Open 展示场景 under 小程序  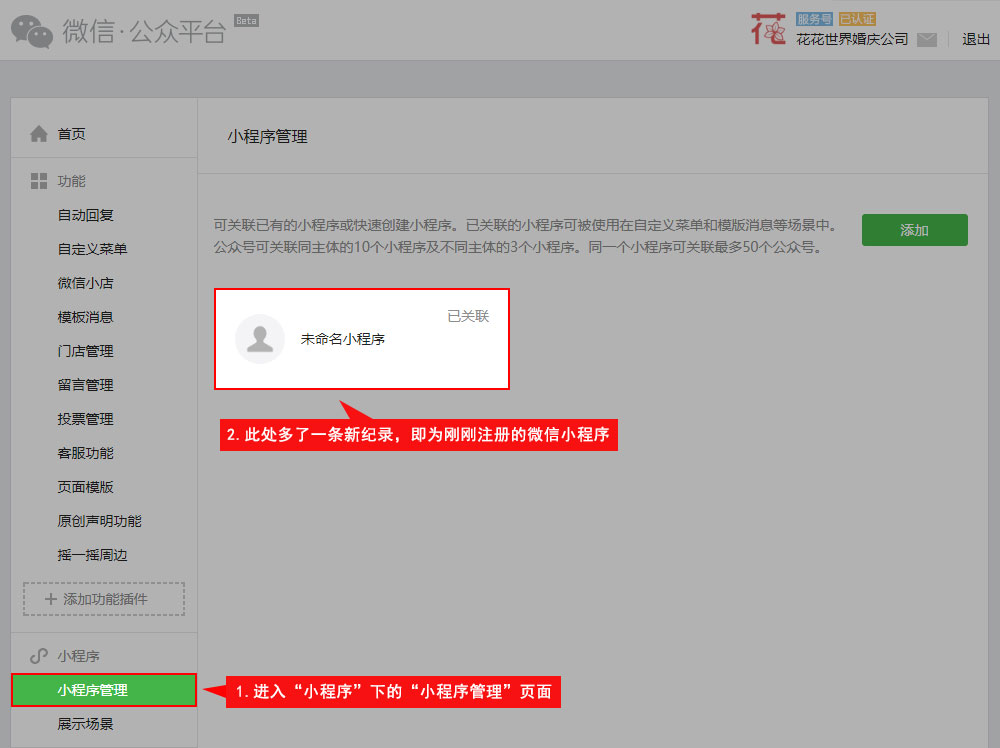pyautogui.click(x=86, y=724)
